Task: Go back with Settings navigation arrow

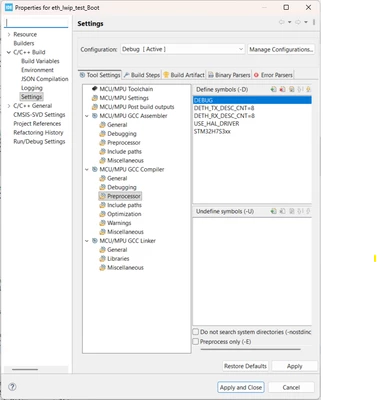Action: [282, 22]
